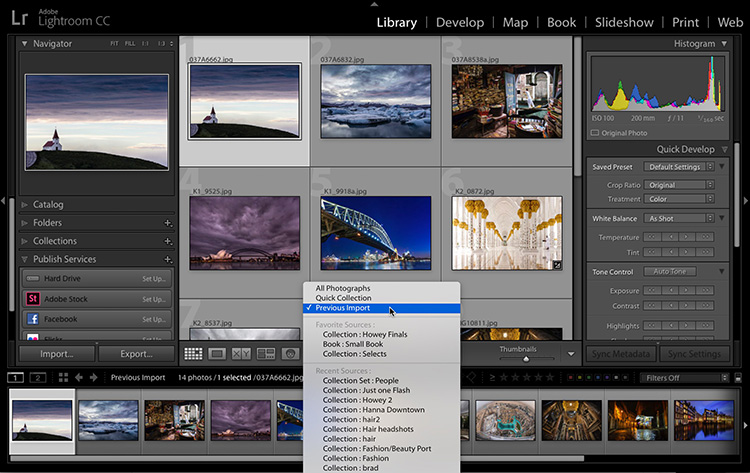Open Survey view in toolbar
The width and height of the screenshot is (750, 473).
(265, 354)
